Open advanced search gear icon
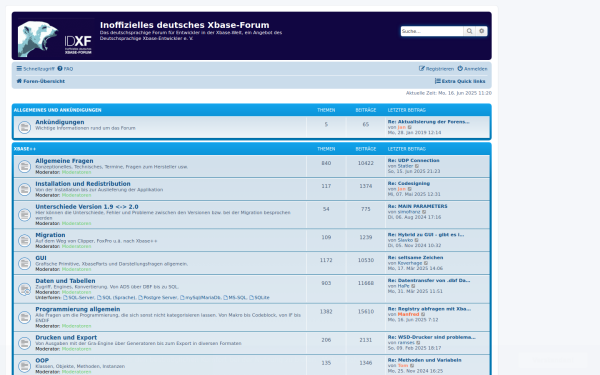Screen dimensions: 600x375 pyautogui.click(x=481, y=31)
